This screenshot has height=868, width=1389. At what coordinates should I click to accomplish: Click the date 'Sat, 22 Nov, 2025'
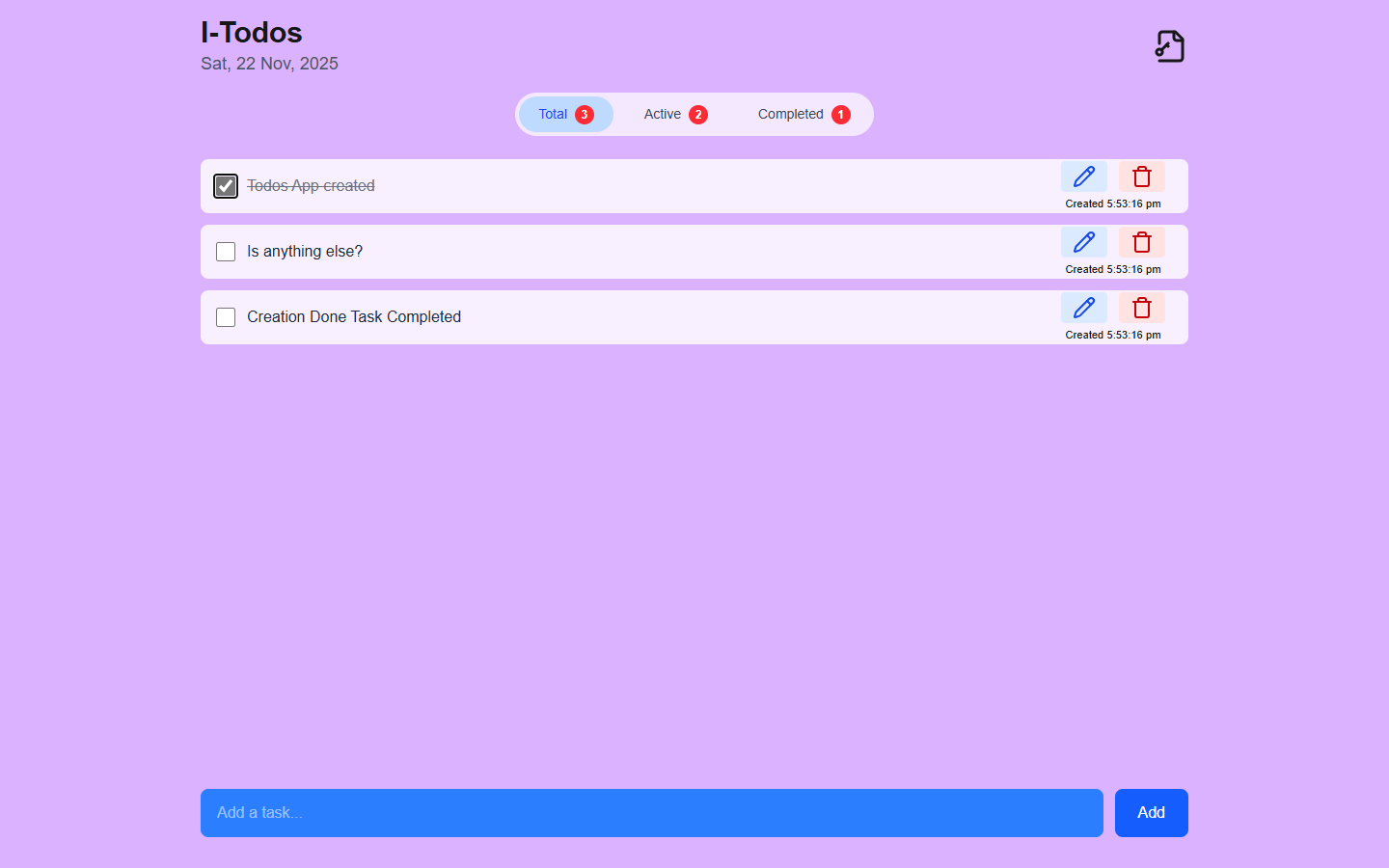269,64
